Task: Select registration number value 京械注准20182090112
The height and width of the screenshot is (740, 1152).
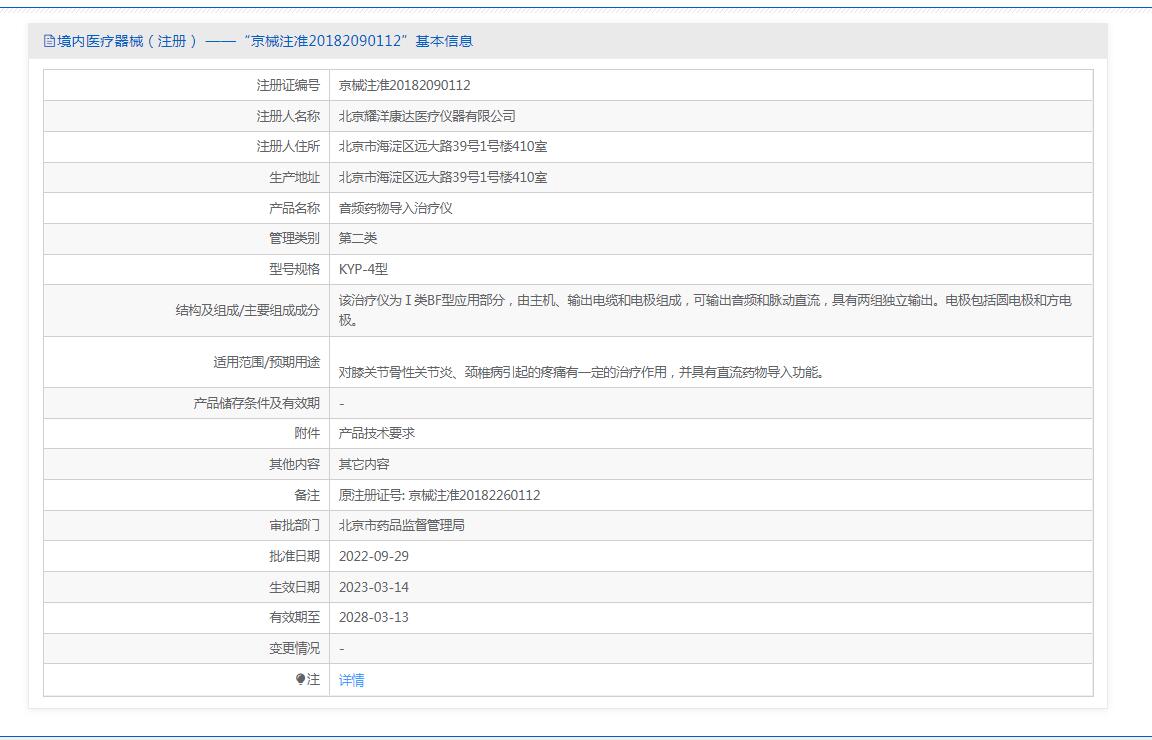Action: 404,85
